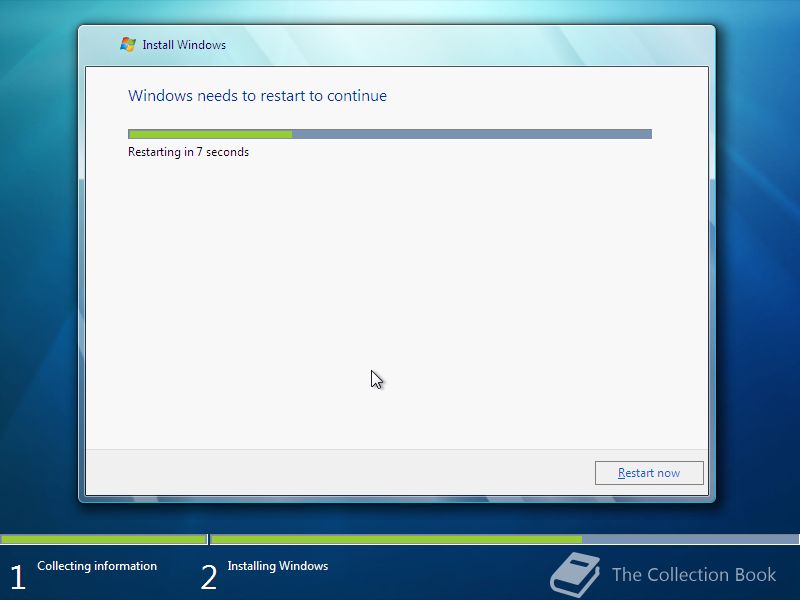Viewport: 800px width, 600px height.
Task: Click the step number 2 indicator
Action: pyautogui.click(x=209, y=578)
